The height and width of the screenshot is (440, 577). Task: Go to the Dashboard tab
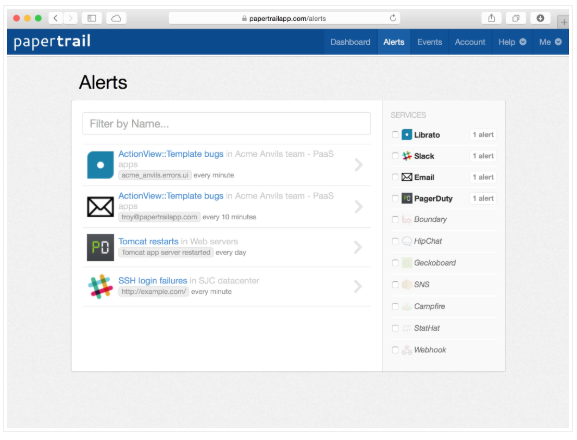tap(350, 42)
